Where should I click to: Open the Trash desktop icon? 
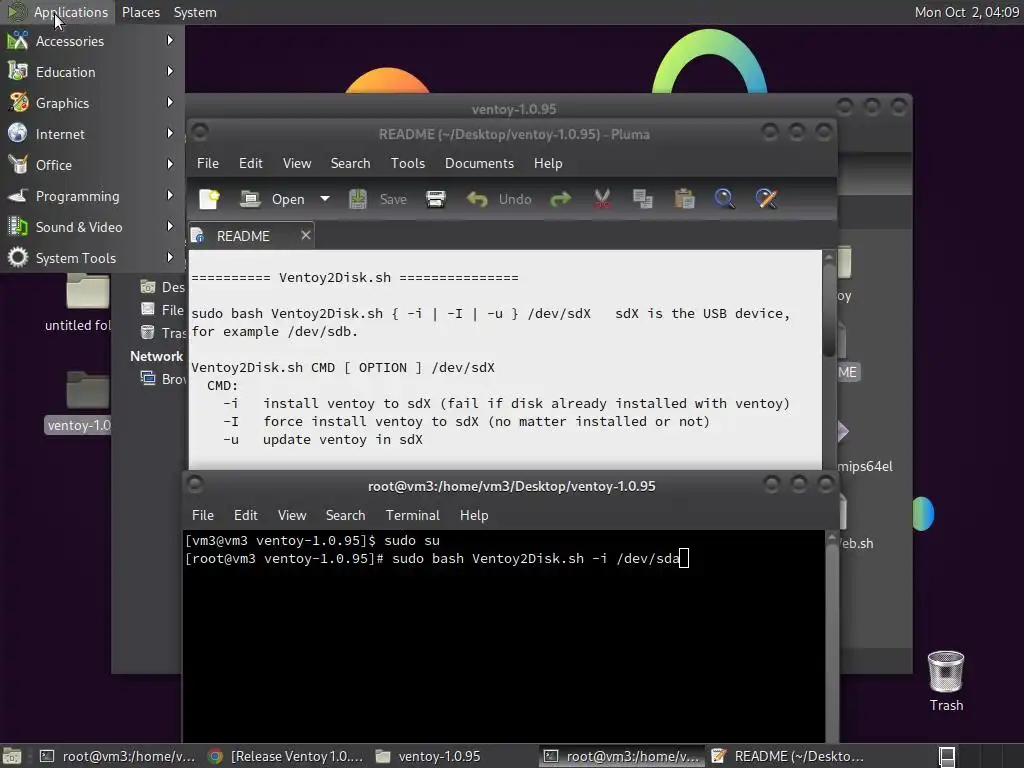(946, 680)
